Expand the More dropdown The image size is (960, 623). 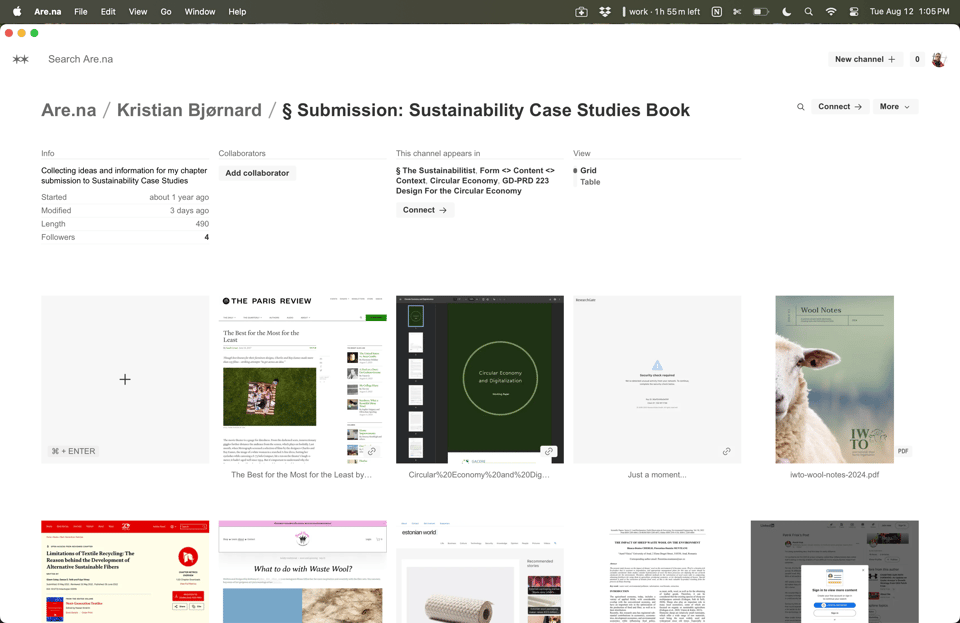[895, 106]
